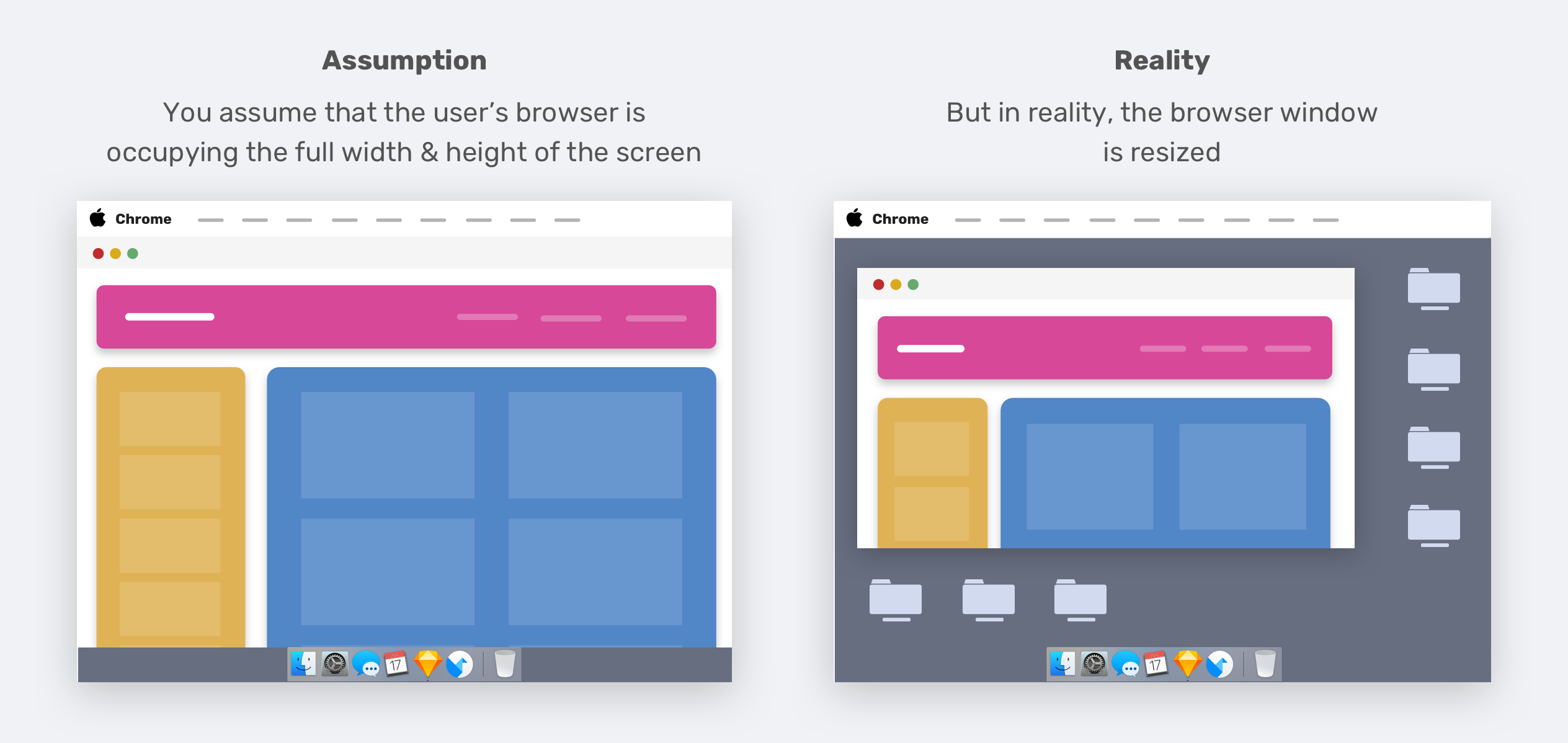This screenshot has height=743, width=1568.
Task: Switch to the Chrome browser tab
Action: (x=144, y=216)
